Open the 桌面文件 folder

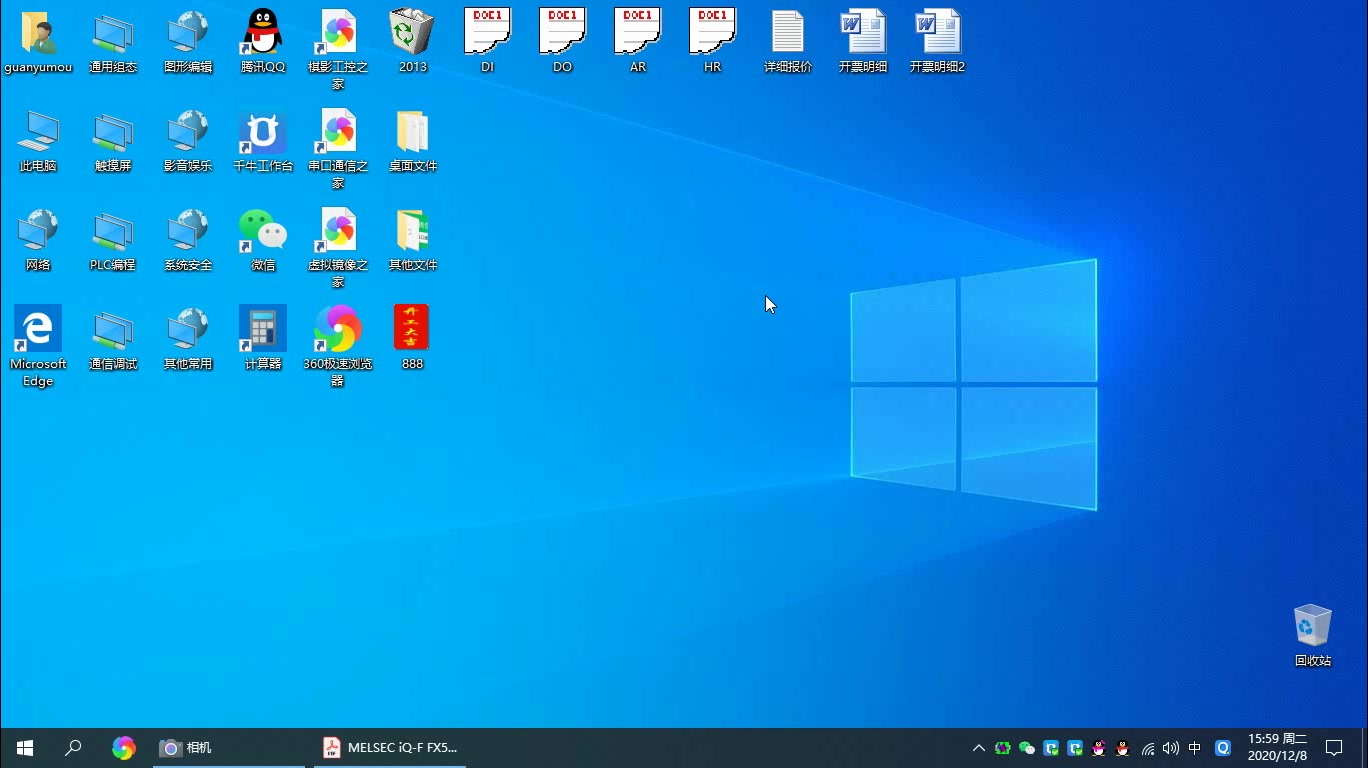pos(413,141)
